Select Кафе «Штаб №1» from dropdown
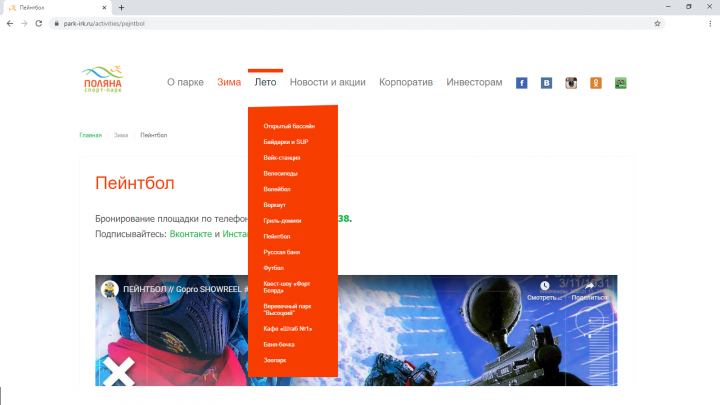Screen dimensions: 720x405 coord(287,329)
